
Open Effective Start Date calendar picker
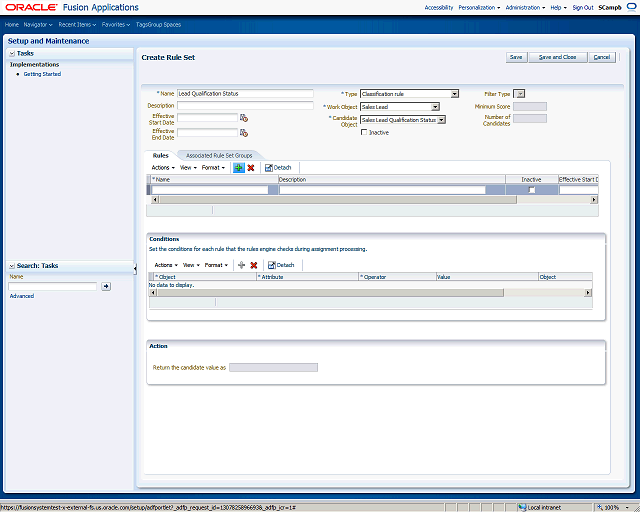coord(244,118)
